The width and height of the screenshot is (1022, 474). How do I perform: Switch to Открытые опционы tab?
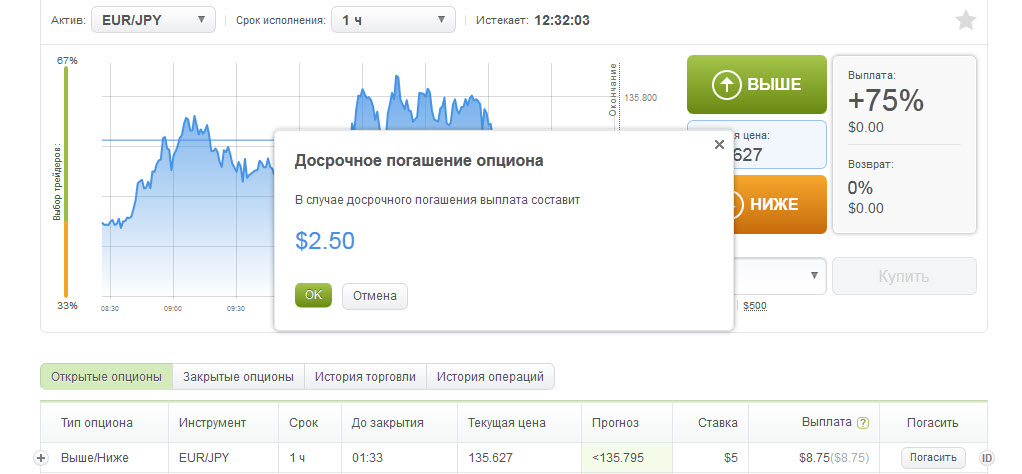pyautogui.click(x=106, y=376)
